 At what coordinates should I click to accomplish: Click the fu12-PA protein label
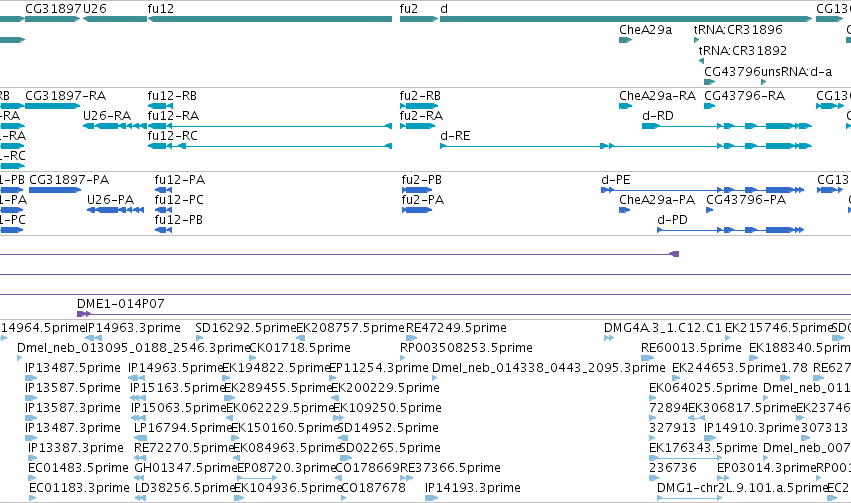tap(180, 180)
